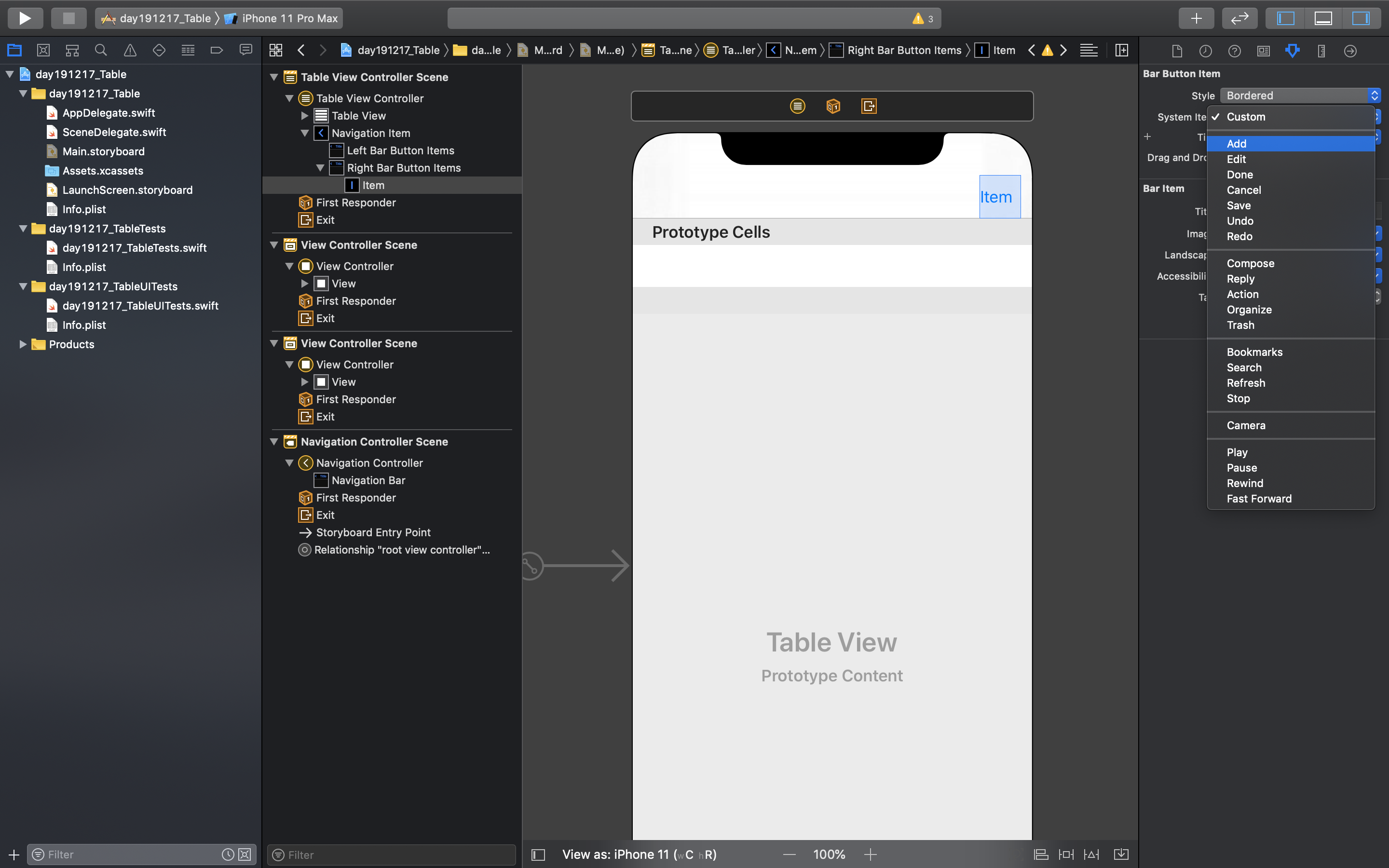Viewport: 1389px width, 868px height.
Task: Open the Find navigator magnifier icon
Action: 100,51
